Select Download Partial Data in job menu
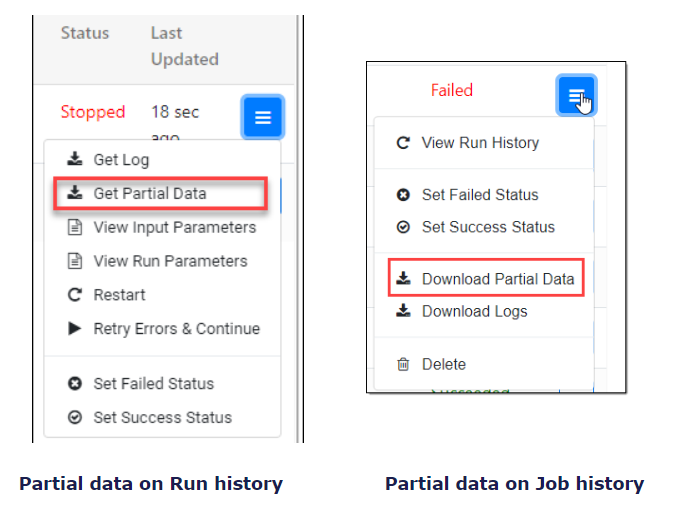This screenshot has width=677, height=512. pos(498,279)
